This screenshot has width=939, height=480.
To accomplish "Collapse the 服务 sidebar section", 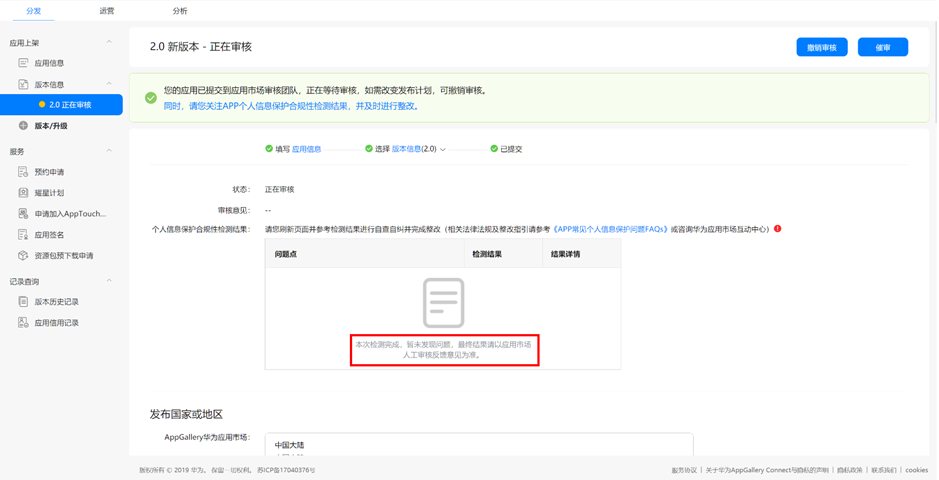I will point(109,151).
